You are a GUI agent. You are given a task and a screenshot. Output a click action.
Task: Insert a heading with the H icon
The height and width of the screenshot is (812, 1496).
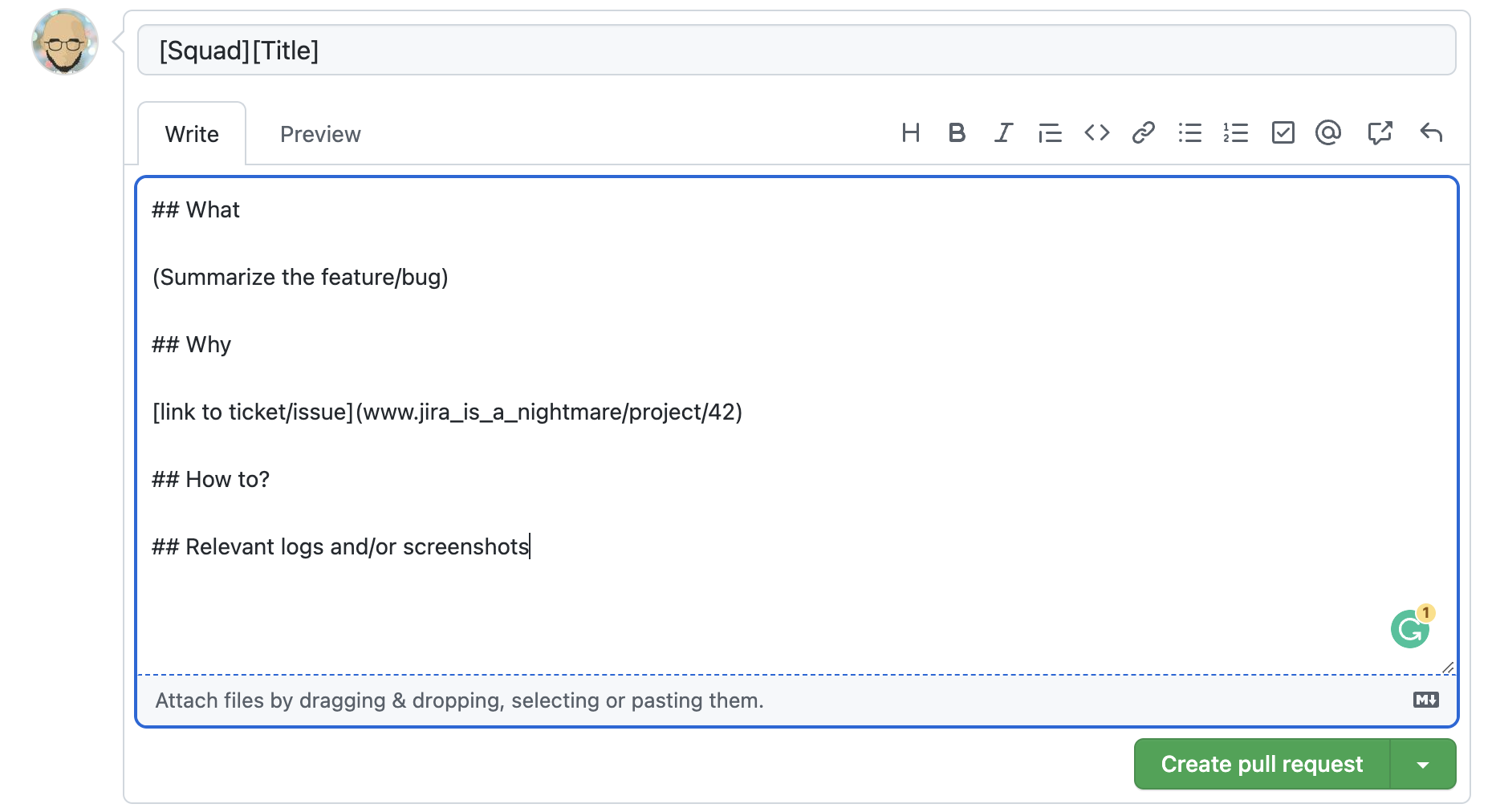point(910,132)
